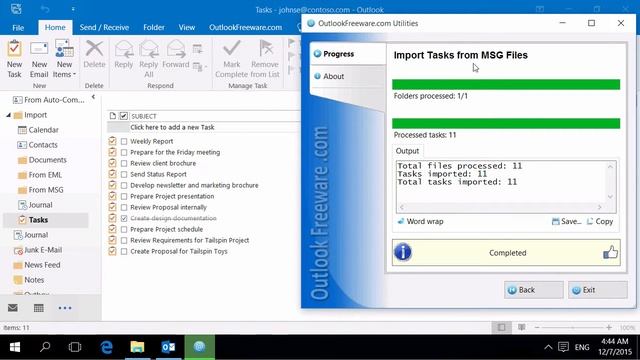Open the OutlookFreeware.com ribbon tab
640x360 pixels.
click(x=245, y=27)
